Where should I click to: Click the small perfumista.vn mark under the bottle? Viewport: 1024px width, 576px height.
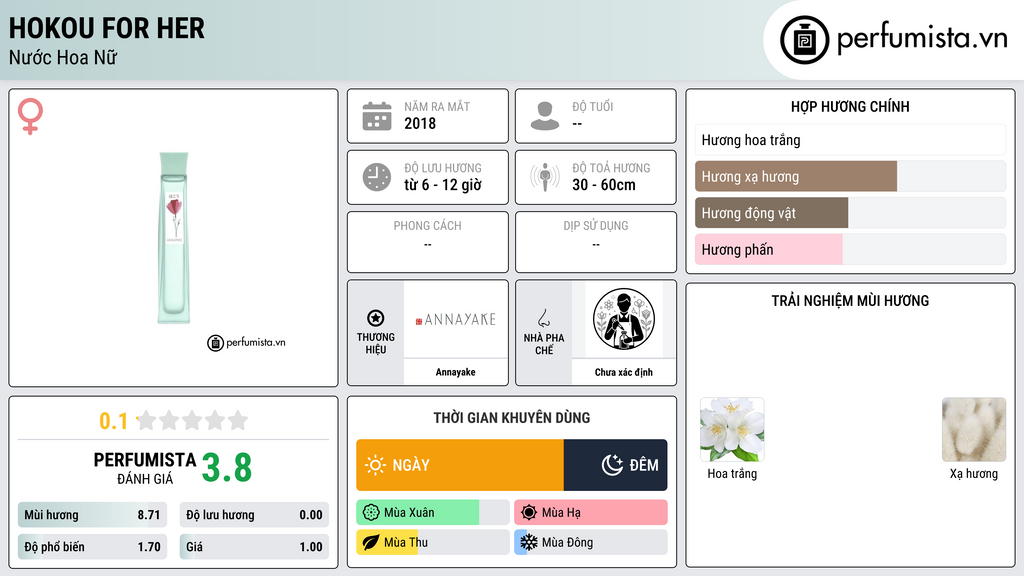246,342
